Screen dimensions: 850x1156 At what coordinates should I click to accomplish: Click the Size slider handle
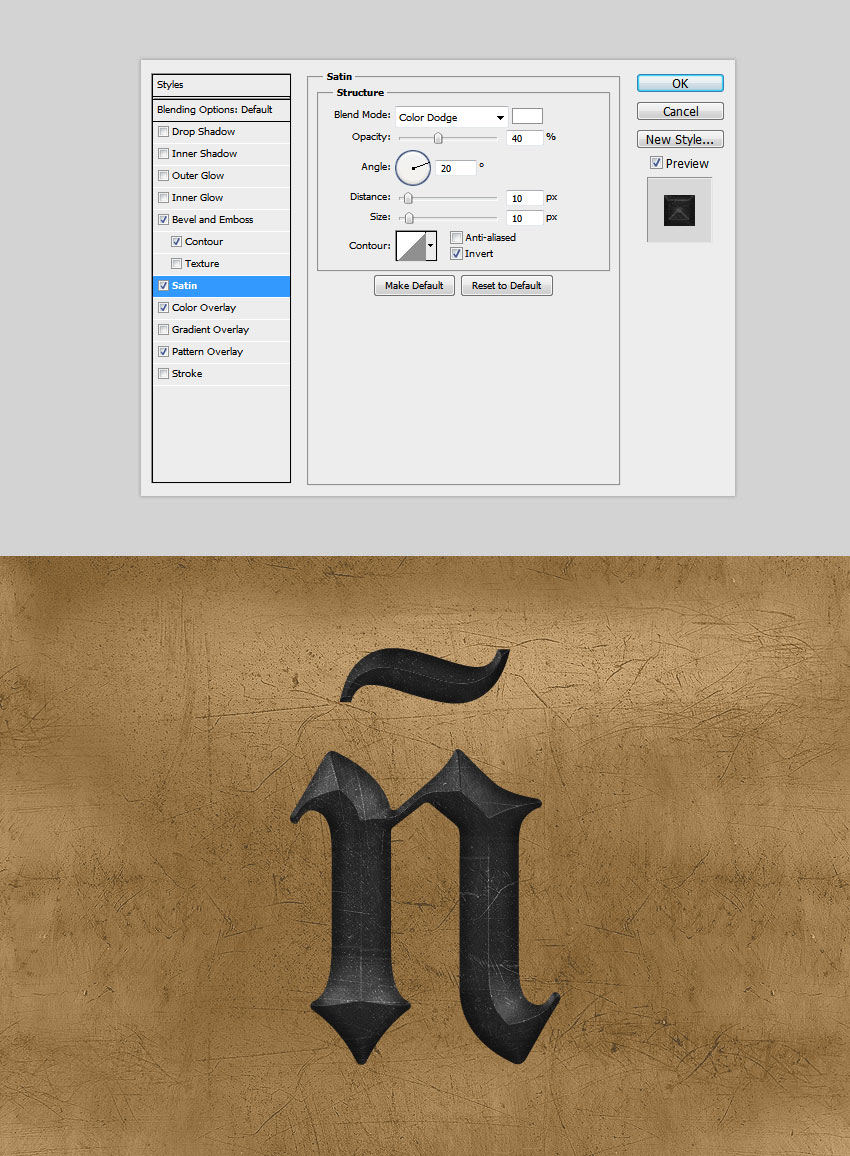click(x=409, y=218)
